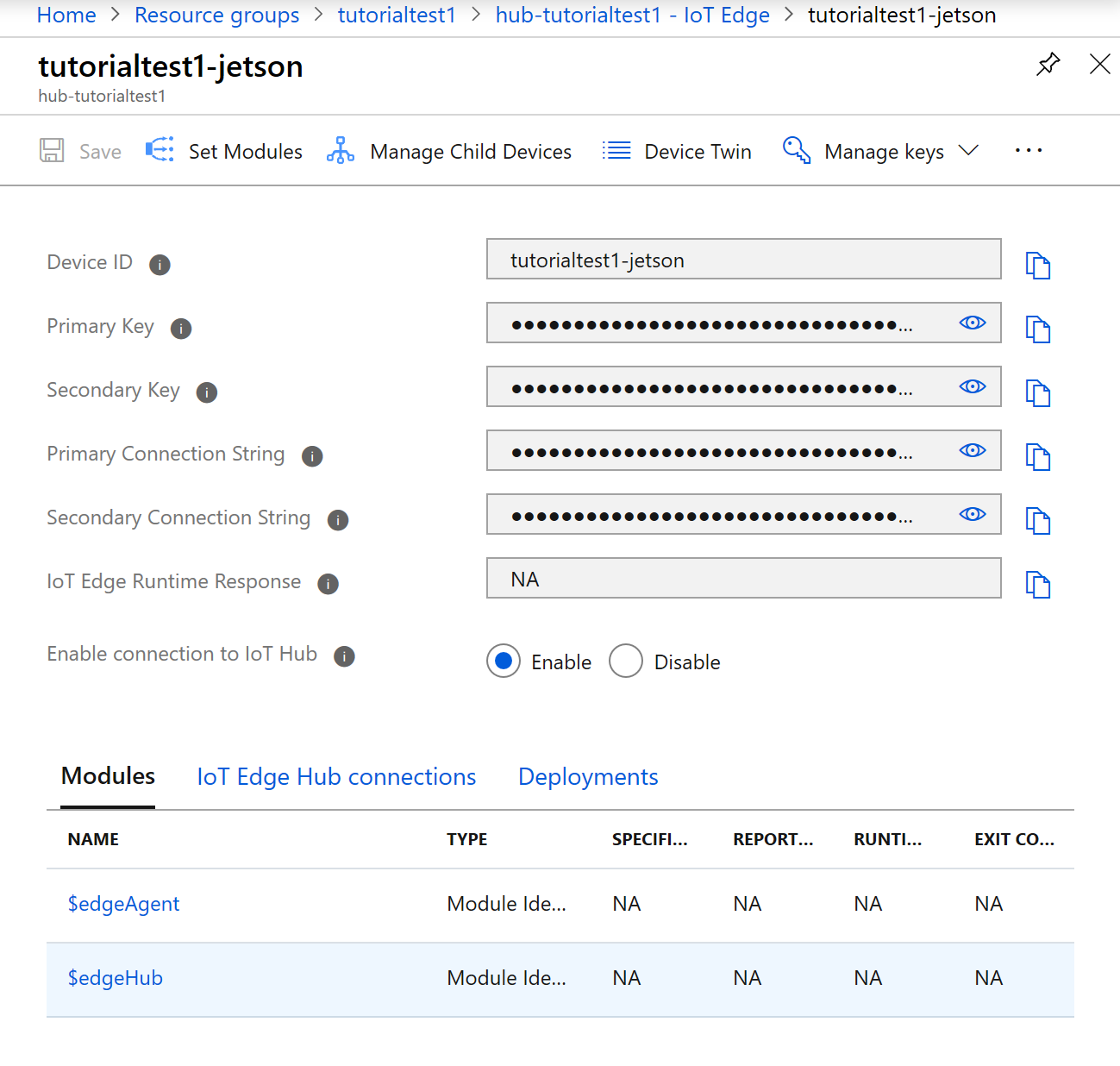Viewport: 1120px width, 1066px height.
Task: Click the Manage keys key icon
Action: coord(796,150)
